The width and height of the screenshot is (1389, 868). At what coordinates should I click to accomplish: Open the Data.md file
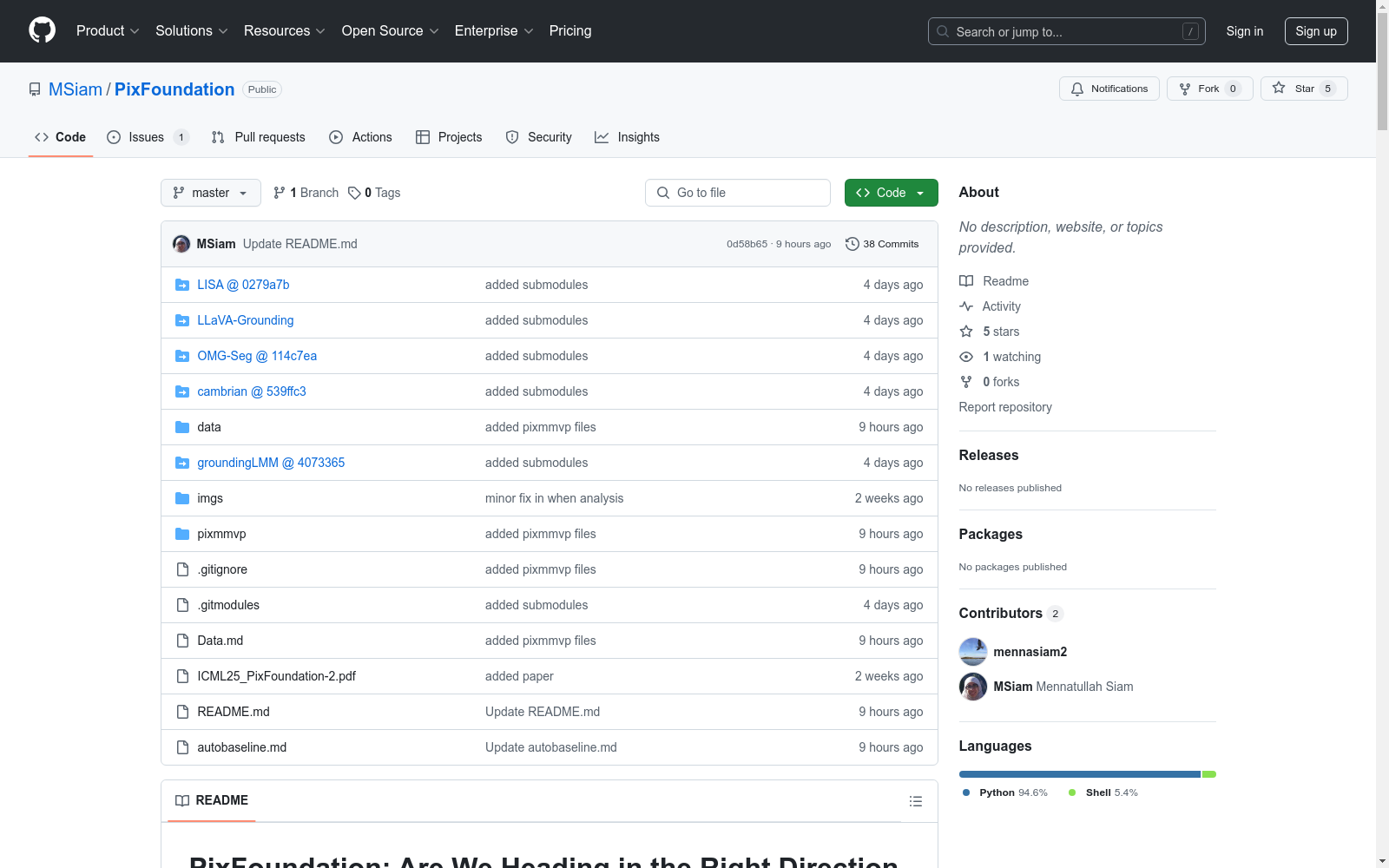click(x=221, y=641)
